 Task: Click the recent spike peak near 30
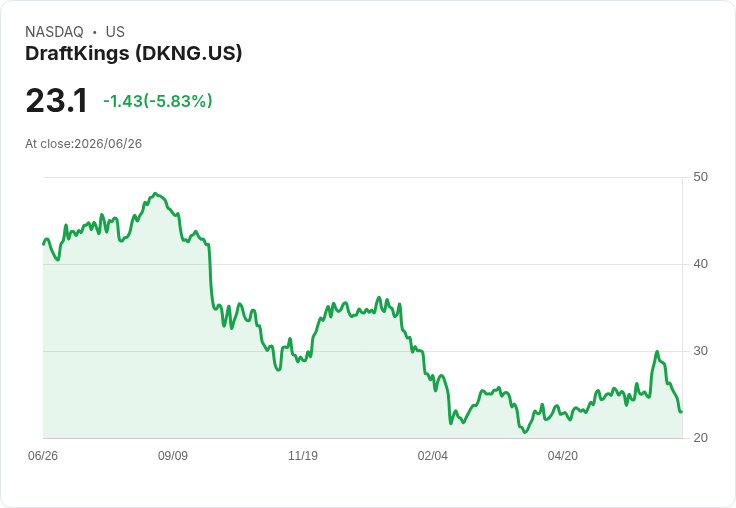coord(657,352)
